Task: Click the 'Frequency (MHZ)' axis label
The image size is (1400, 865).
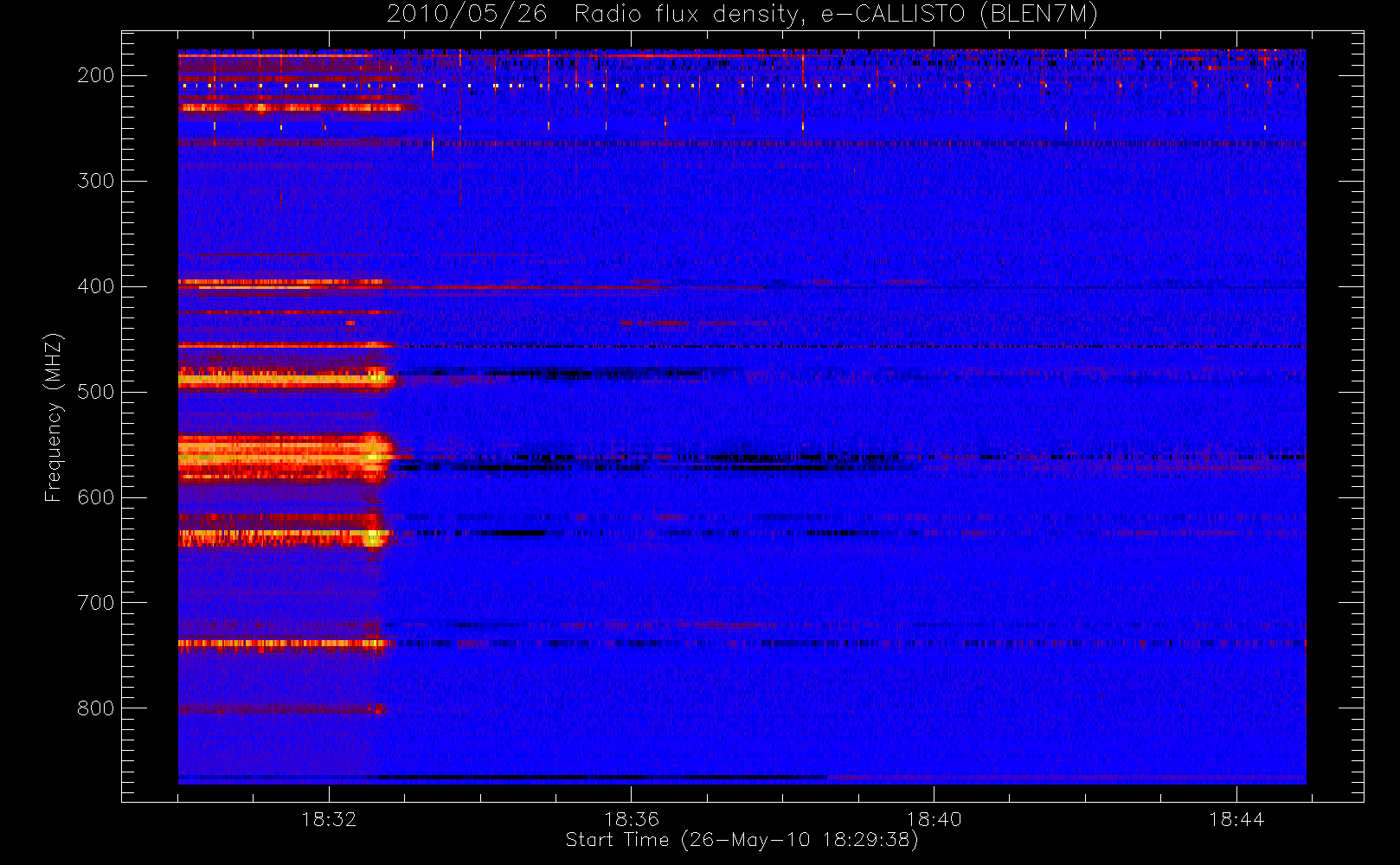Action: (x=54, y=417)
